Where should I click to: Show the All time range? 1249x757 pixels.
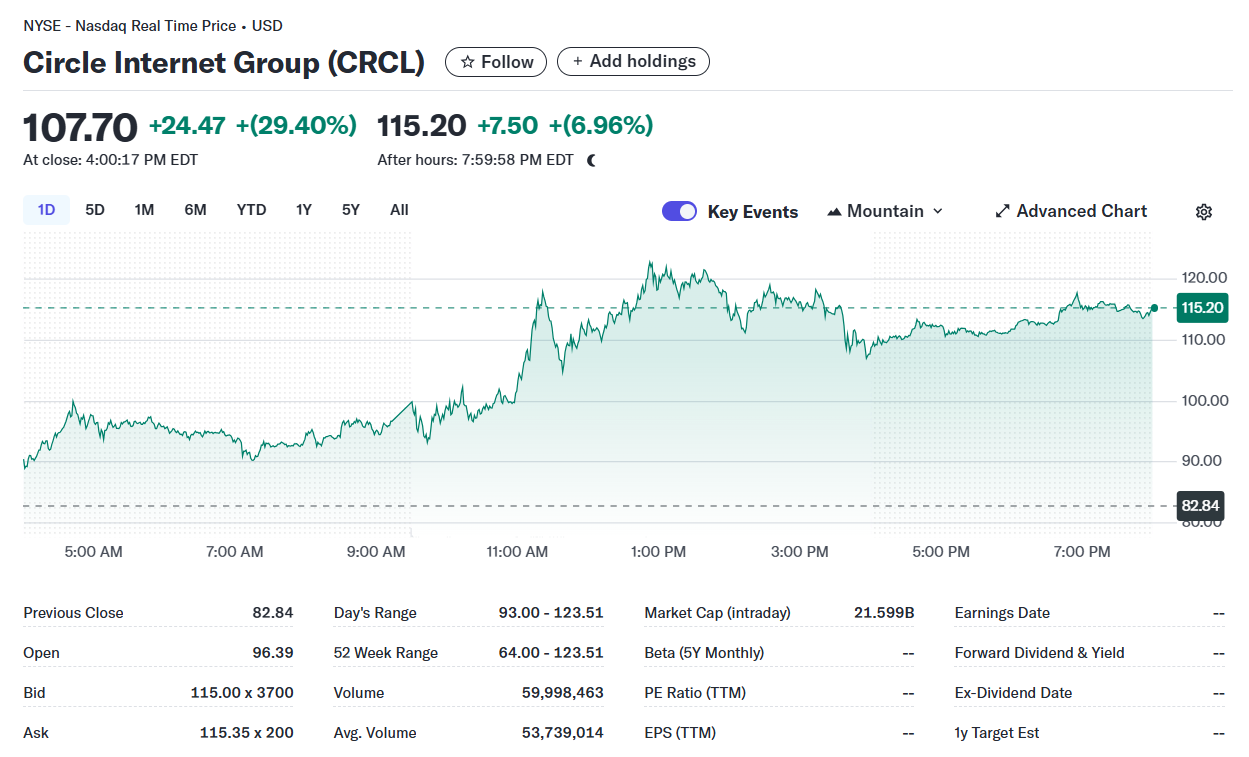point(399,210)
